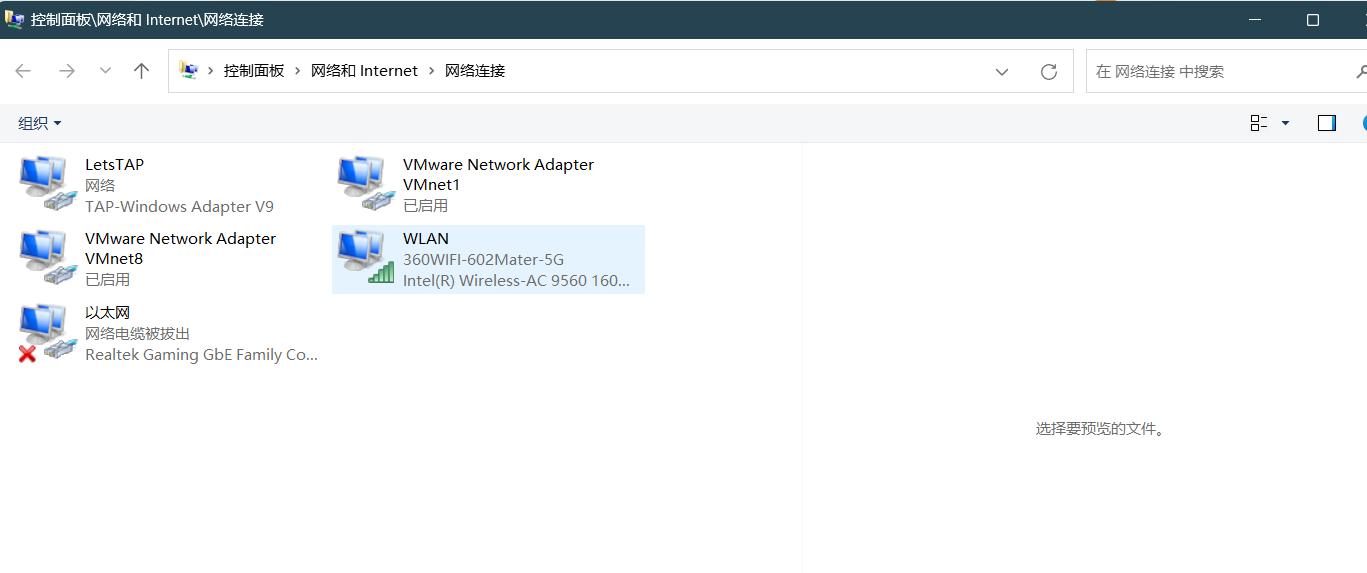This screenshot has width=1367, height=573.
Task: Click the 以太网 connection name
Action: (108, 312)
